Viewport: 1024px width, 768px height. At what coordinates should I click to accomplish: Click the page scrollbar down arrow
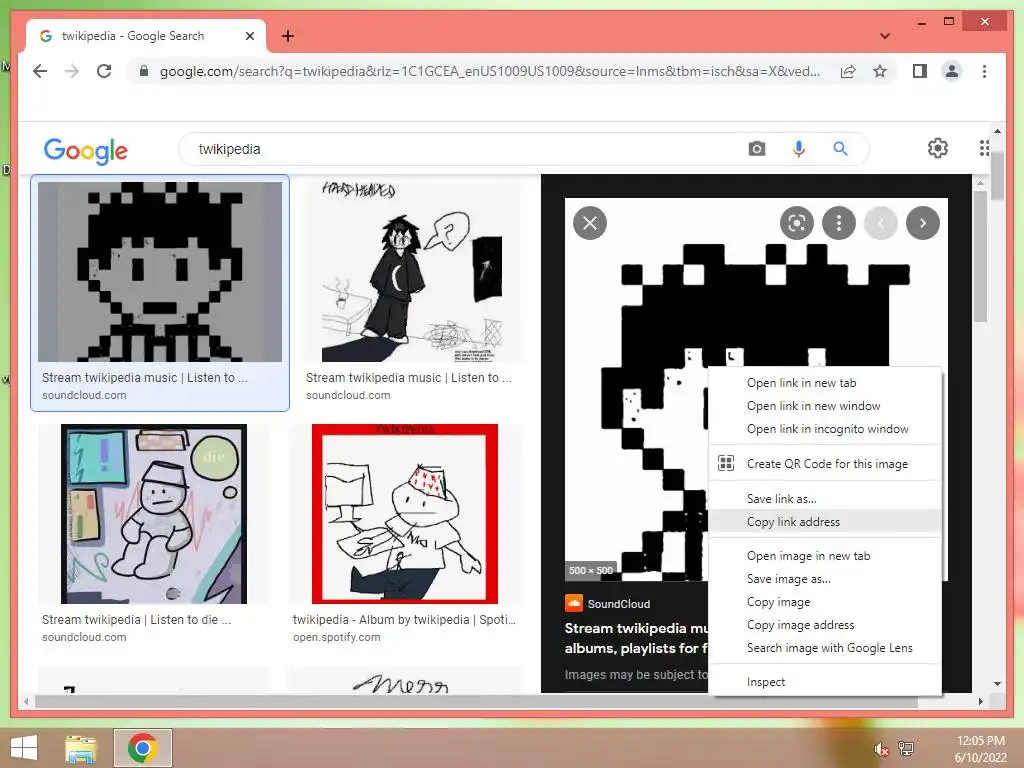[997, 684]
